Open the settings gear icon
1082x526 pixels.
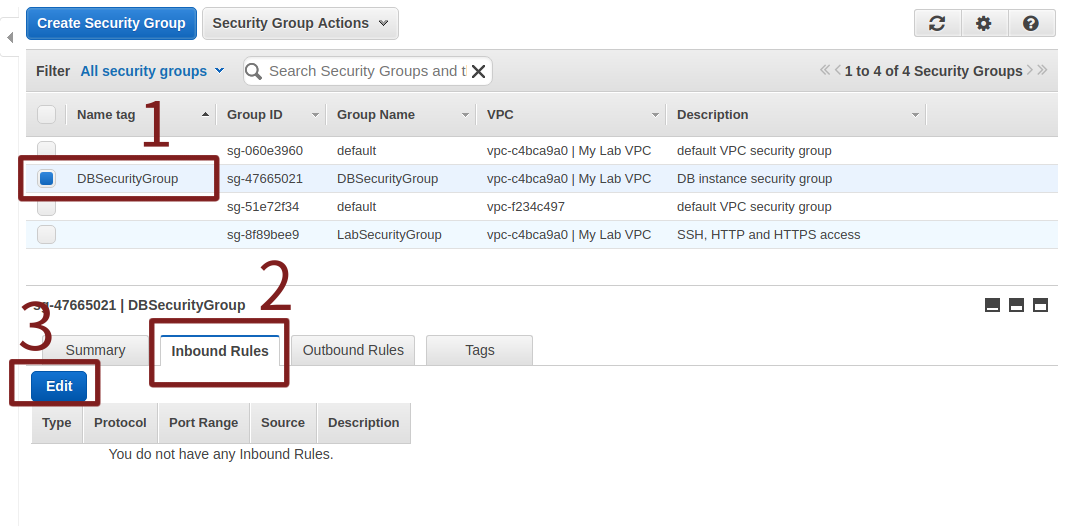984,23
